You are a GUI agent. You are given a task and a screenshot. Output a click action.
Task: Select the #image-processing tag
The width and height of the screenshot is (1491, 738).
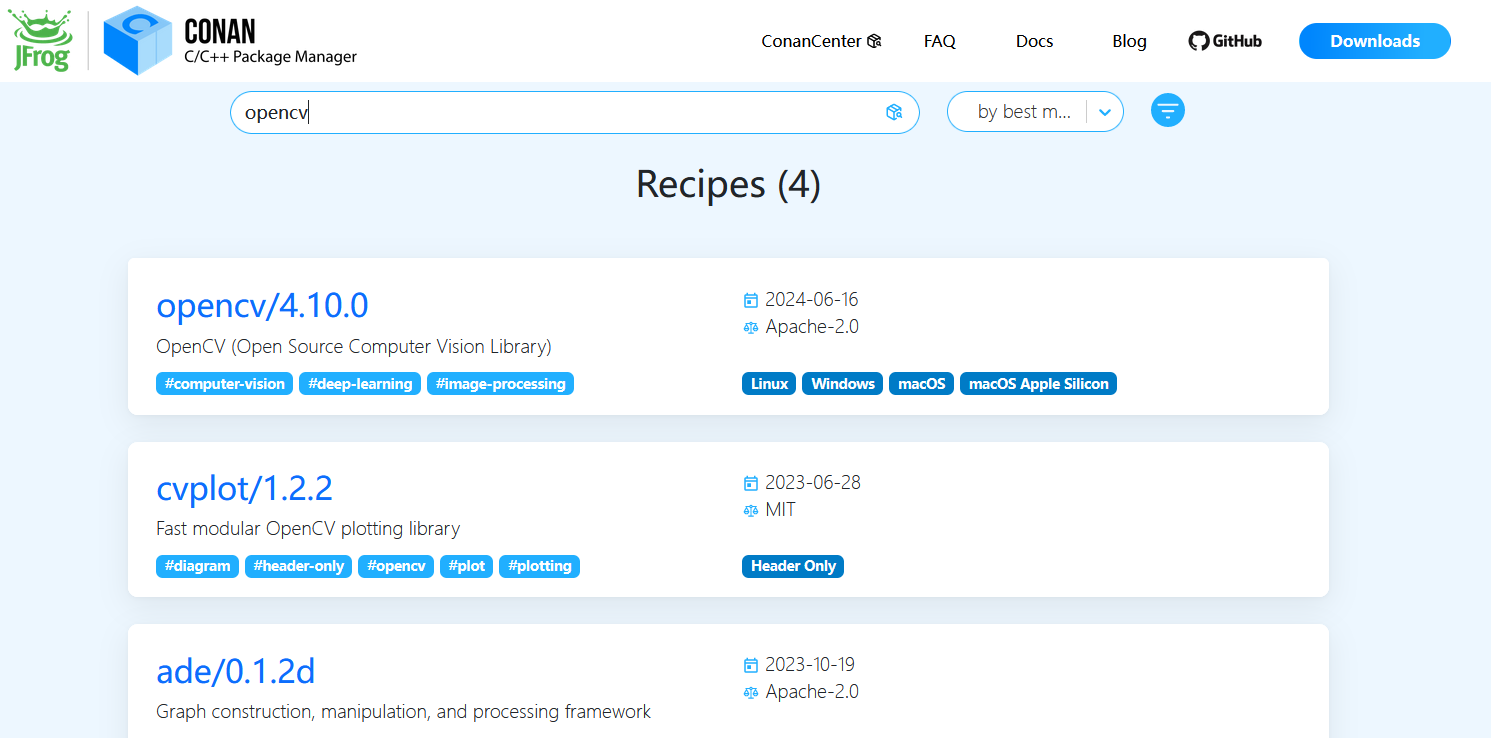point(500,384)
